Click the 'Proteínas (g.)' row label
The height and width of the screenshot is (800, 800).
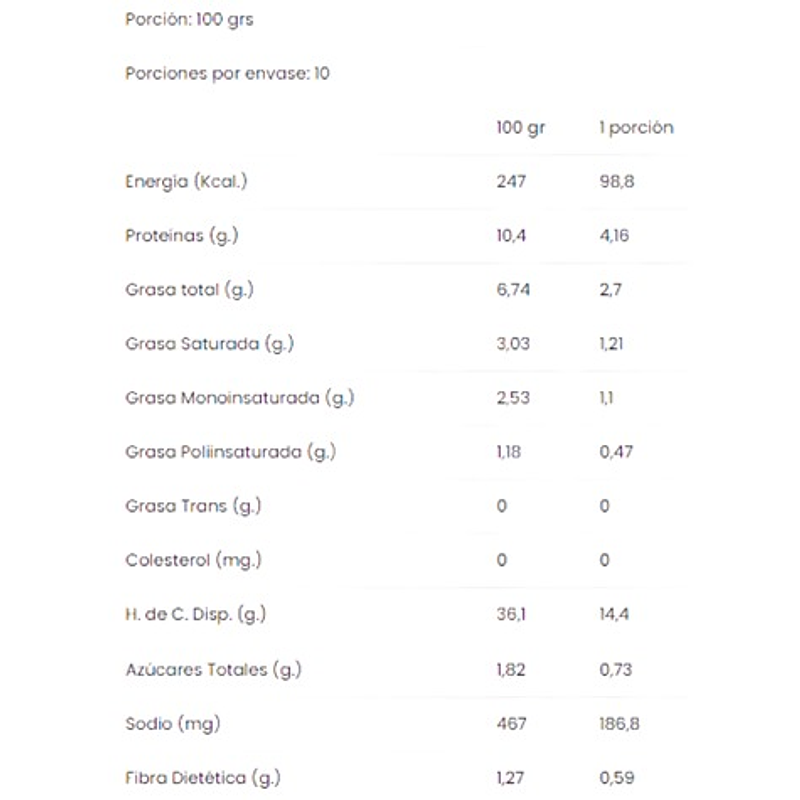[x=182, y=236]
